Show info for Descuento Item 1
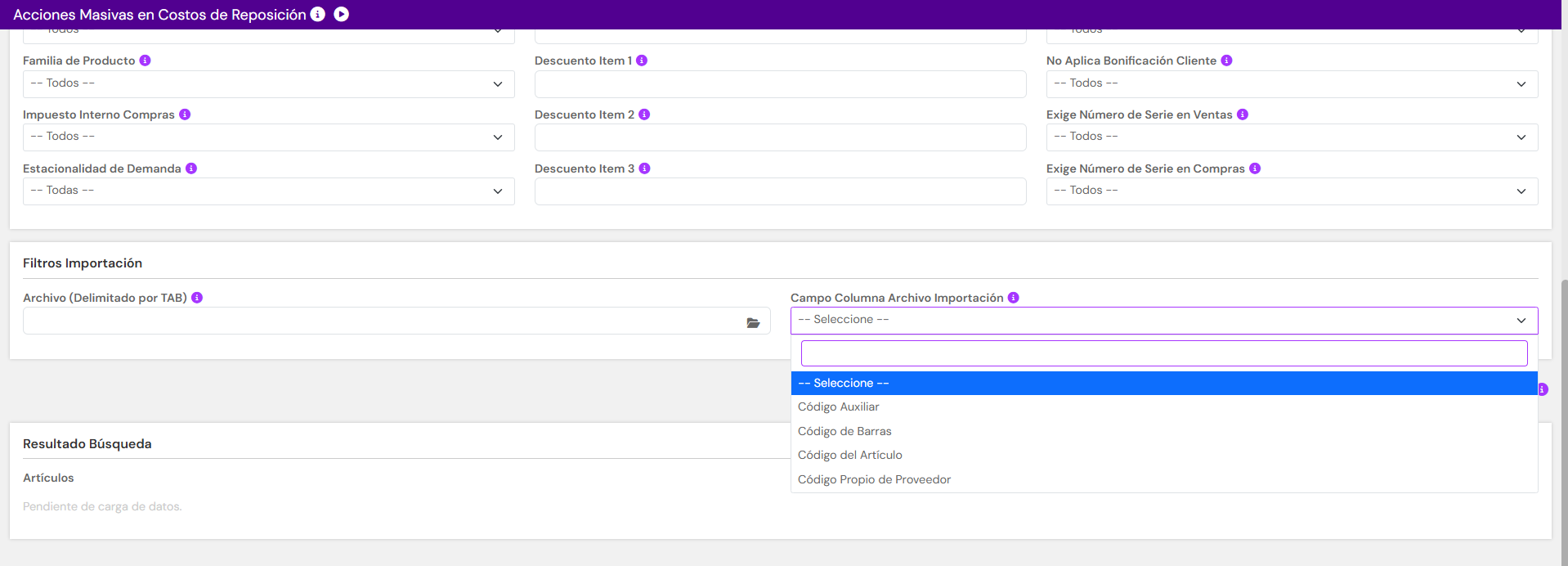Viewport: 1568px width, 566px height. click(642, 61)
